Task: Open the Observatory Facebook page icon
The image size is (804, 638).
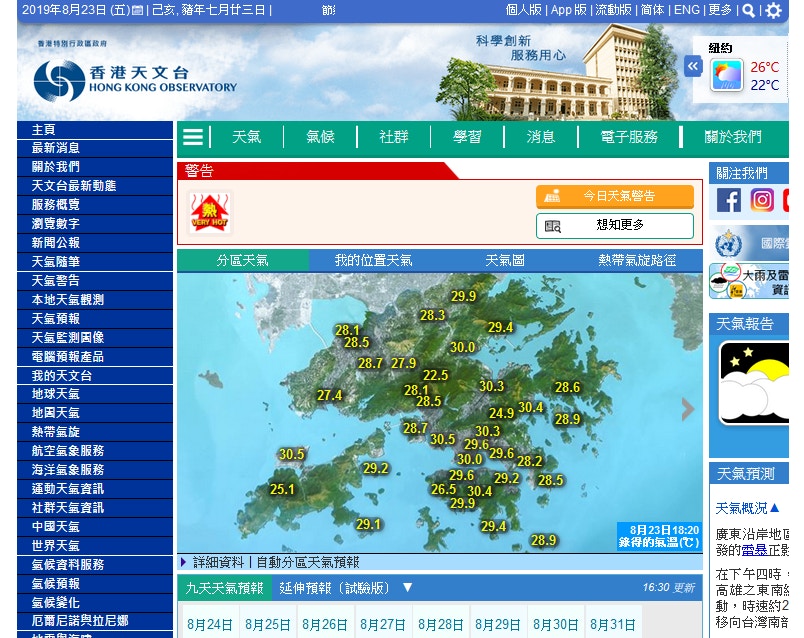Action: [729, 200]
